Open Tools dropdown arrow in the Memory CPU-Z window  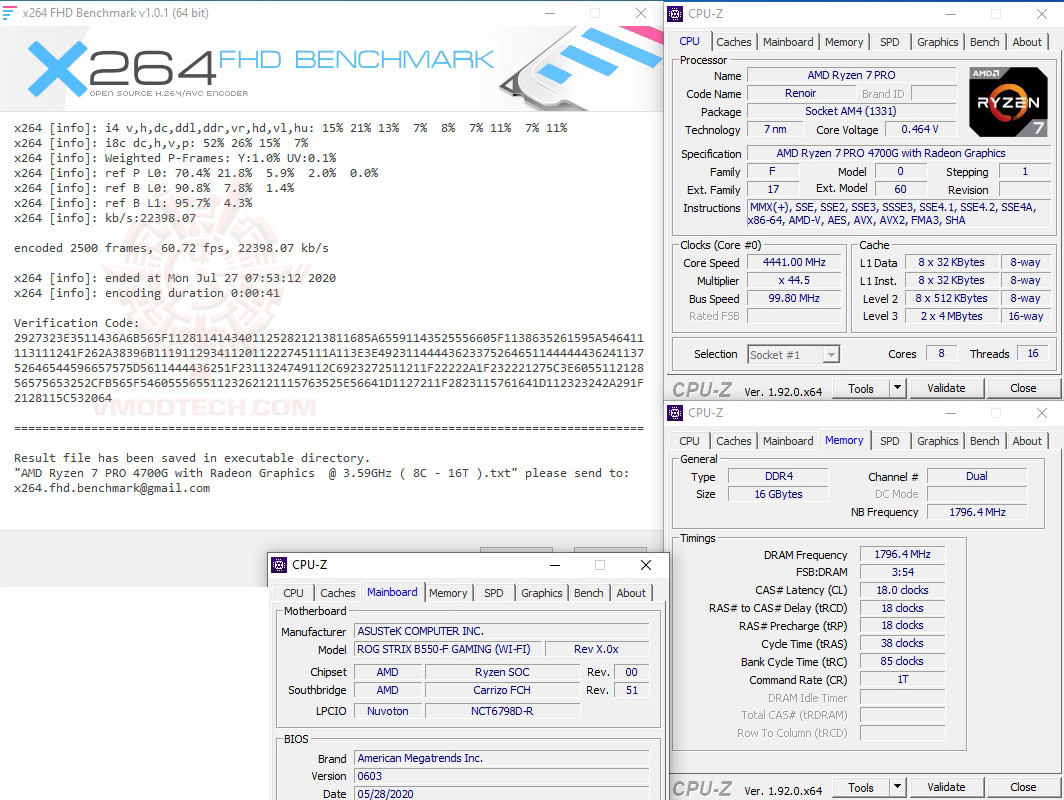[897, 787]
